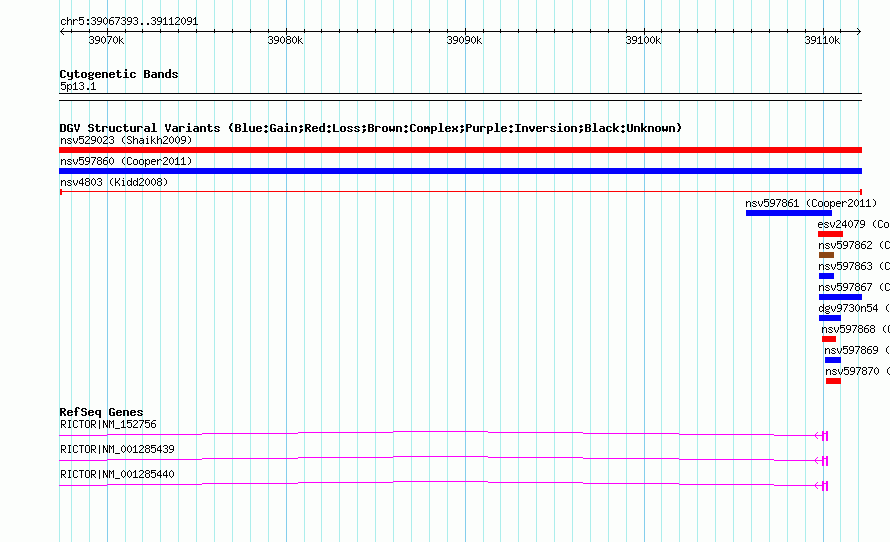Open the nsv597861 (Cooper2011) label
Viewport: 890px width, 542px height.
click(x=811, y=203)
